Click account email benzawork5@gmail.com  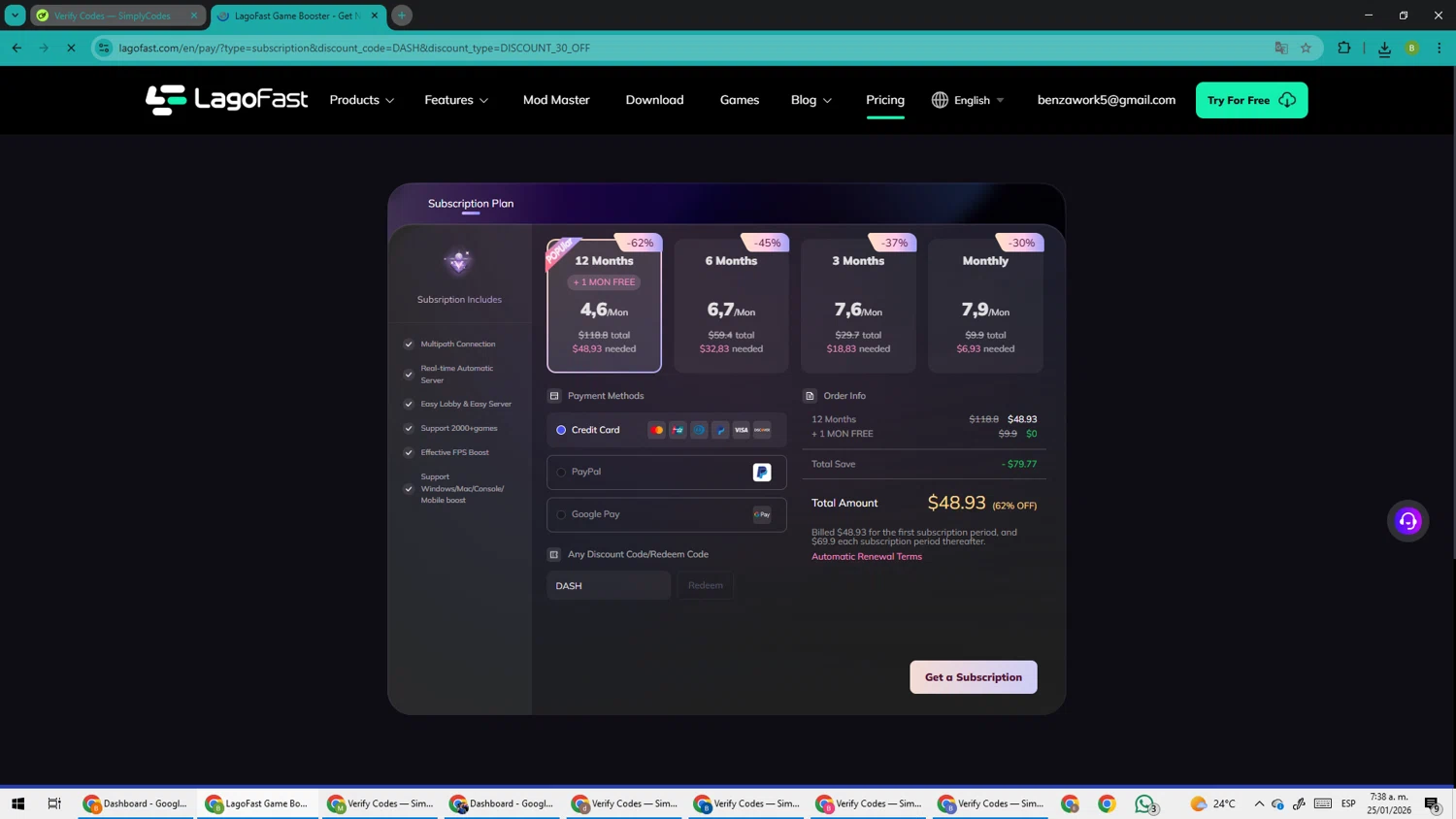tap(1106, 100)
